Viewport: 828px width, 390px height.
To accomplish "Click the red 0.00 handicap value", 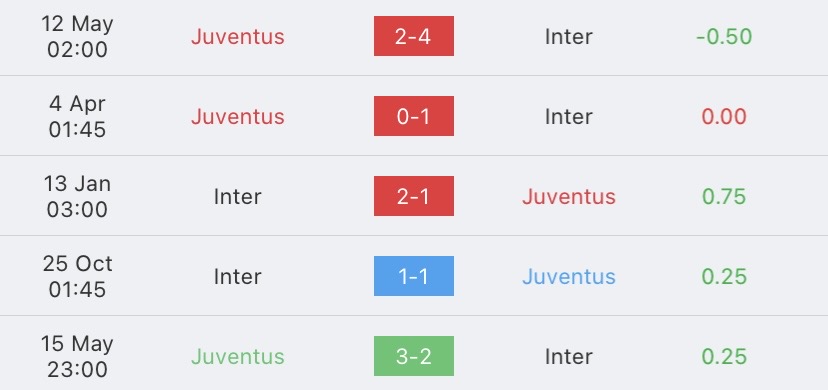I will pos(724,117).
